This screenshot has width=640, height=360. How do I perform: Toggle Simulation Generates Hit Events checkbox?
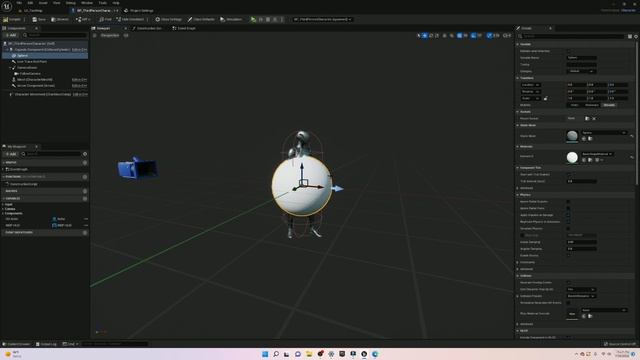click(568, 303)
